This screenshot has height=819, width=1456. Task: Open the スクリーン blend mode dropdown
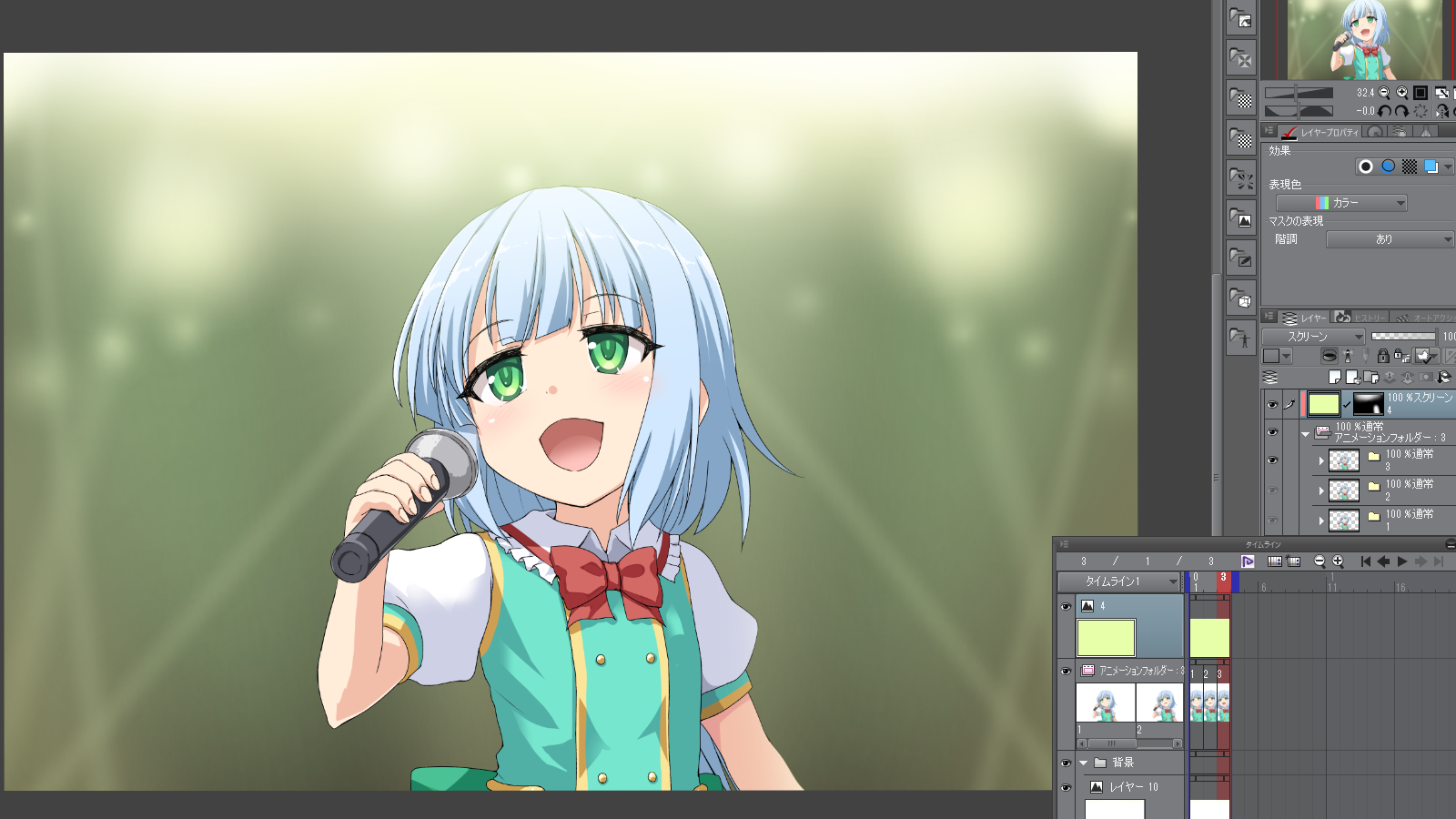pyautogui.click(x=1313, y=337)
